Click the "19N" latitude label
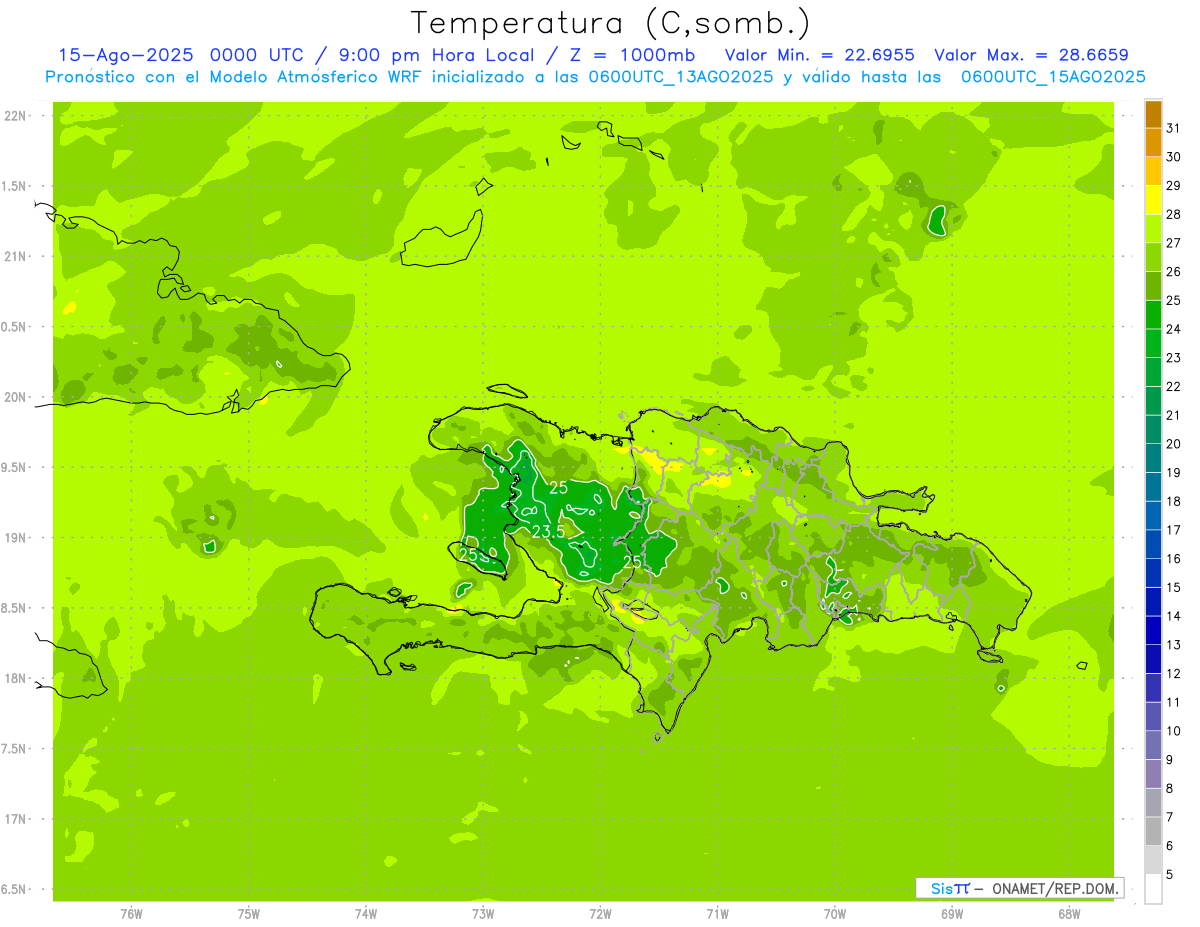1200x927 pixels. 16,538
